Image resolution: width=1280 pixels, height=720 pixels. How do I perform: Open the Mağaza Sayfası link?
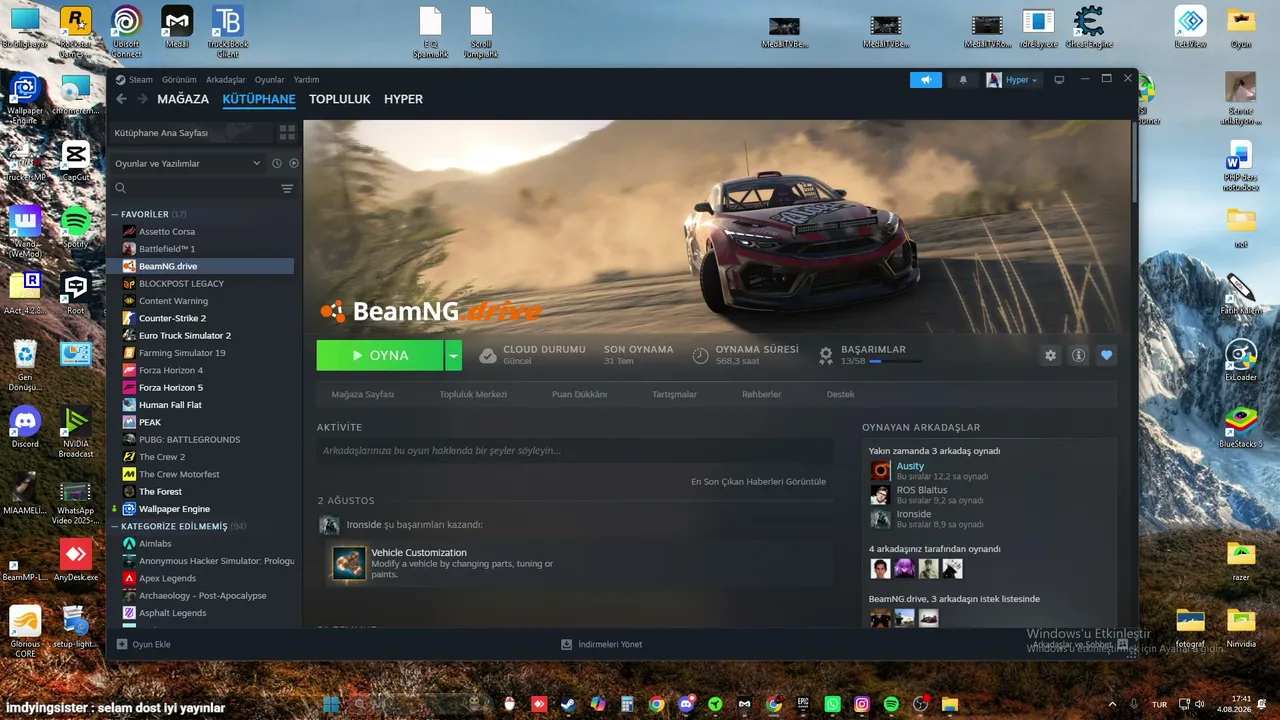tap(362, 394)
